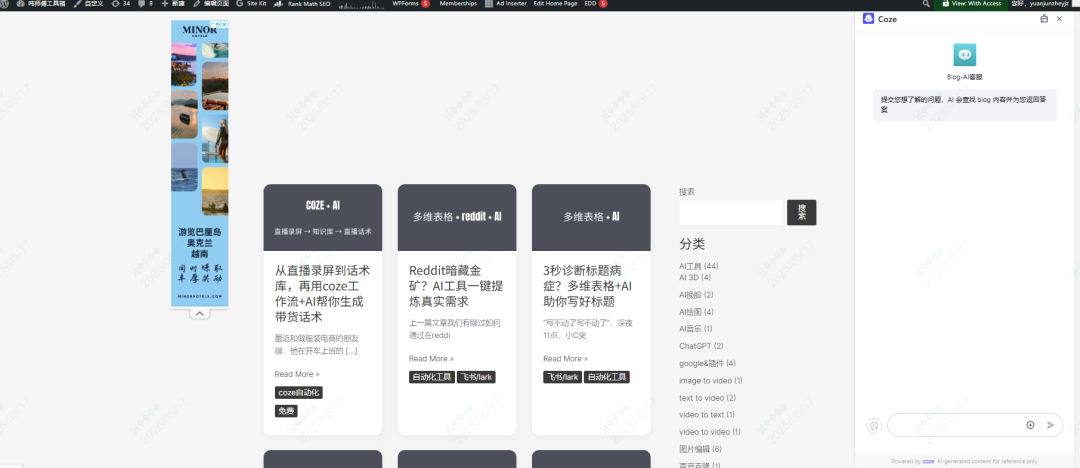The image size is (1080, 468).
Task: Click the clear-context icon in Coze header
Action: click(1044, 19)
